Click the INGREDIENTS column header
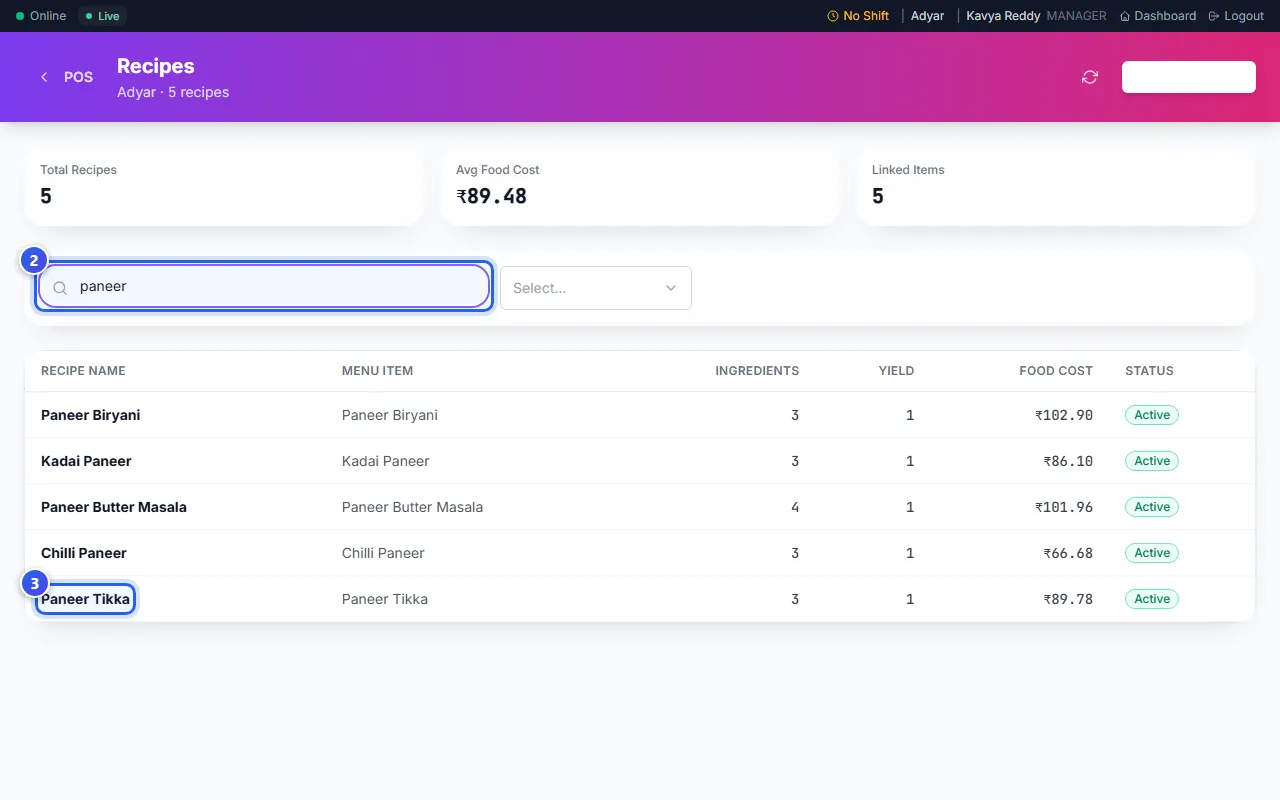The image size is (1280, 800). click(757, 371)
